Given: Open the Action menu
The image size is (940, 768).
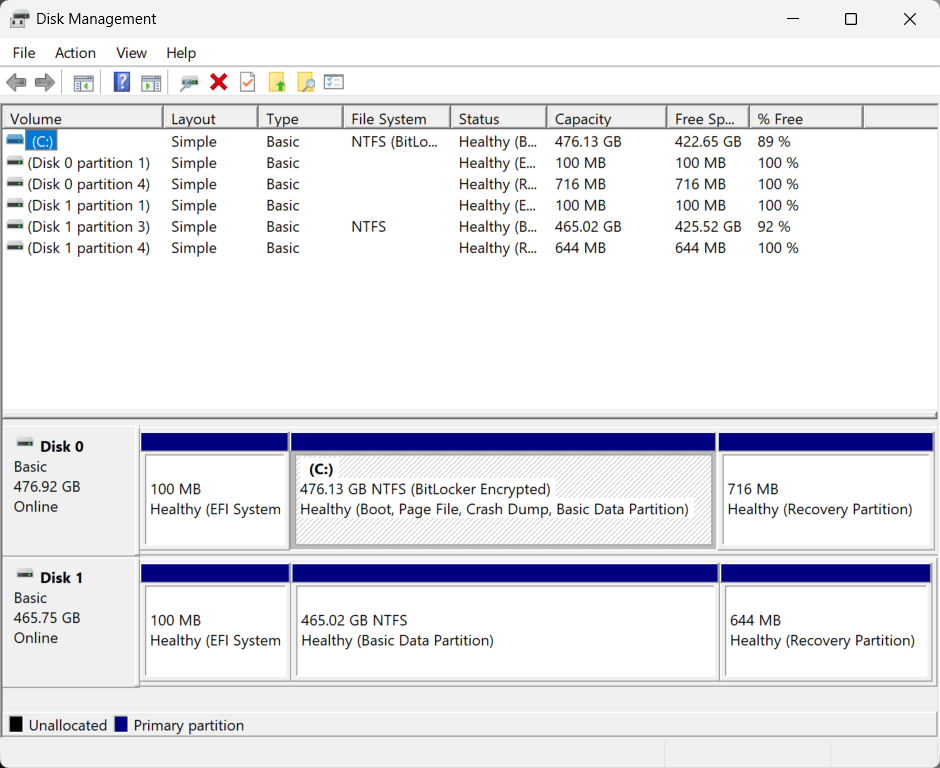Looking at the screenshot, I should [75, 53].
